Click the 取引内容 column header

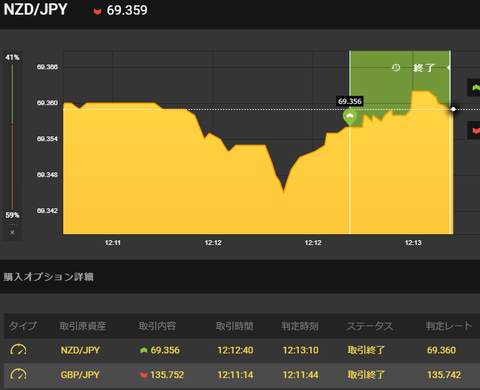(x=157, y=326)
